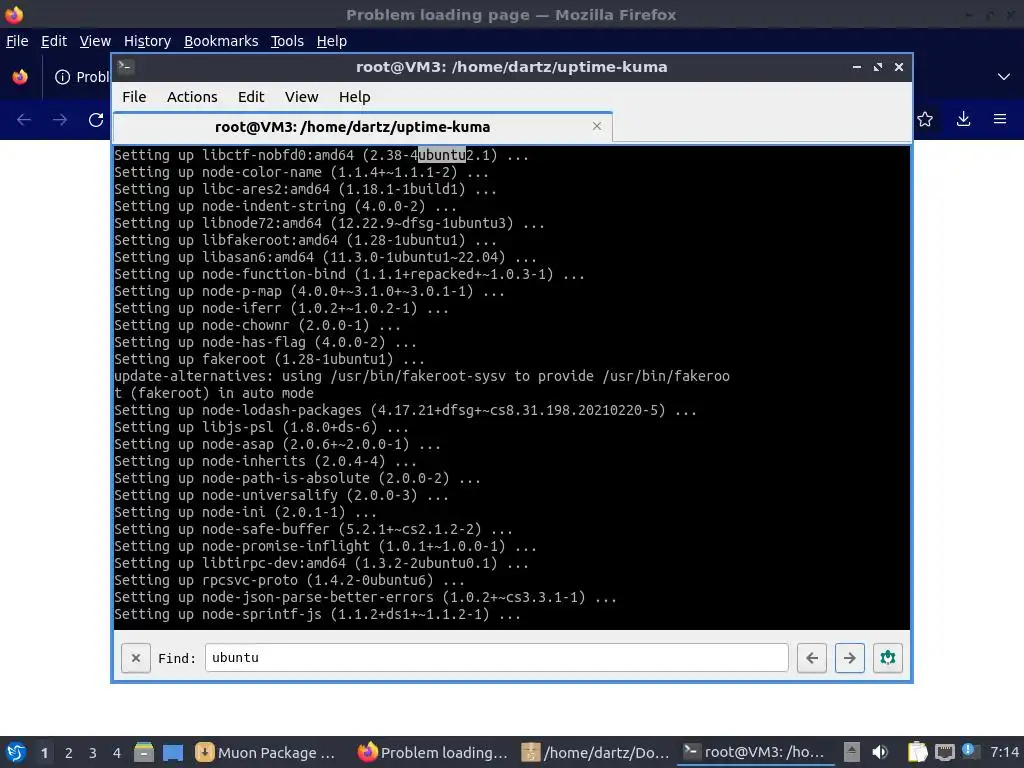Open the terminal Edit menu

point(251,97)
